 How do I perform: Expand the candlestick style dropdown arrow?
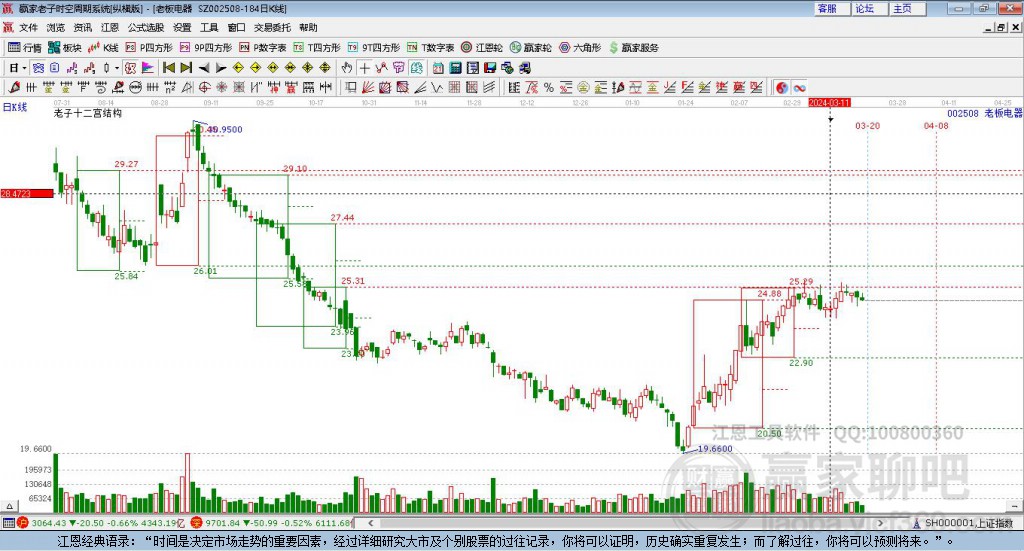117,68
